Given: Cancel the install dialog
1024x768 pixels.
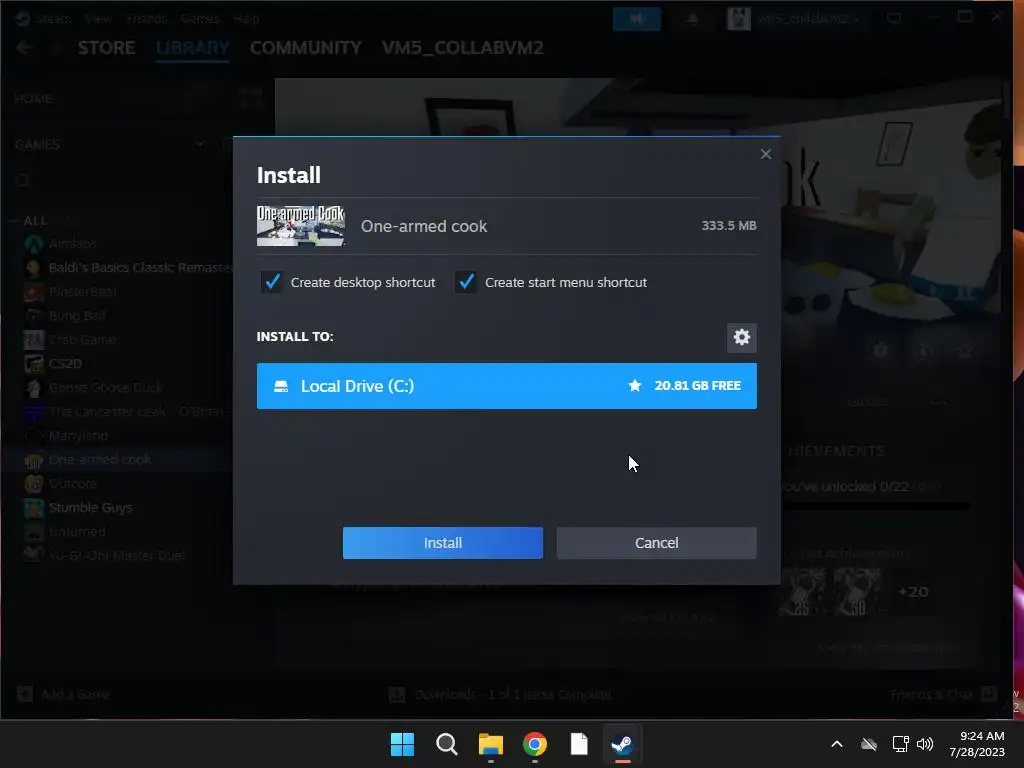Looking at the screenshot, I should point(656,543).
